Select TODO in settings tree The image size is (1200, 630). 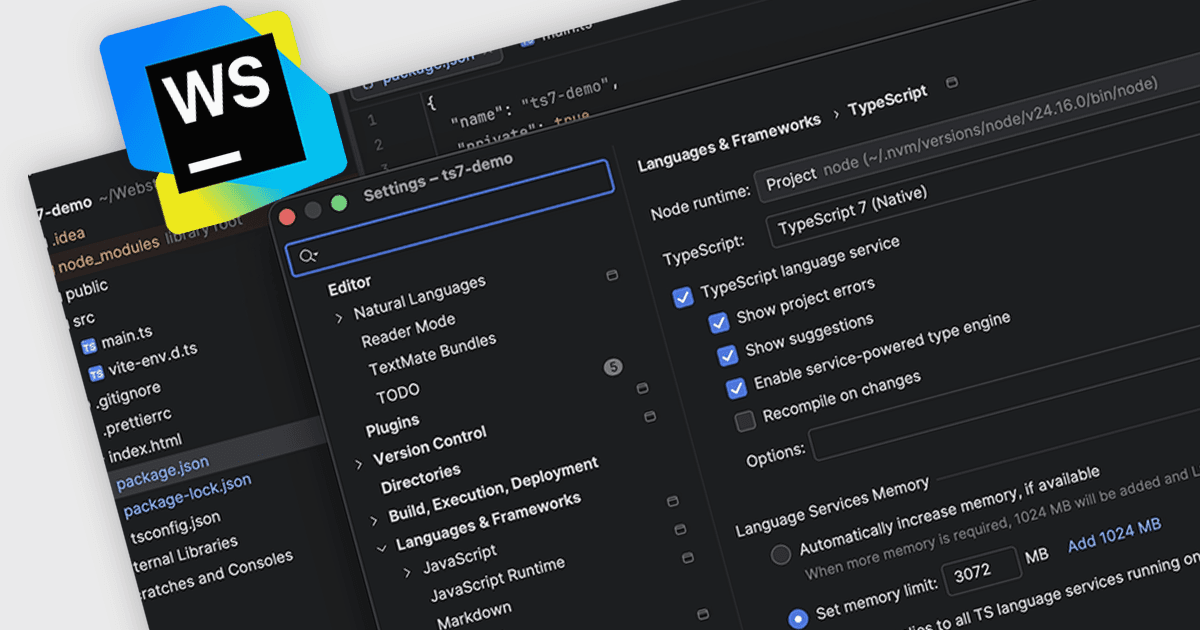click(398, 391)
